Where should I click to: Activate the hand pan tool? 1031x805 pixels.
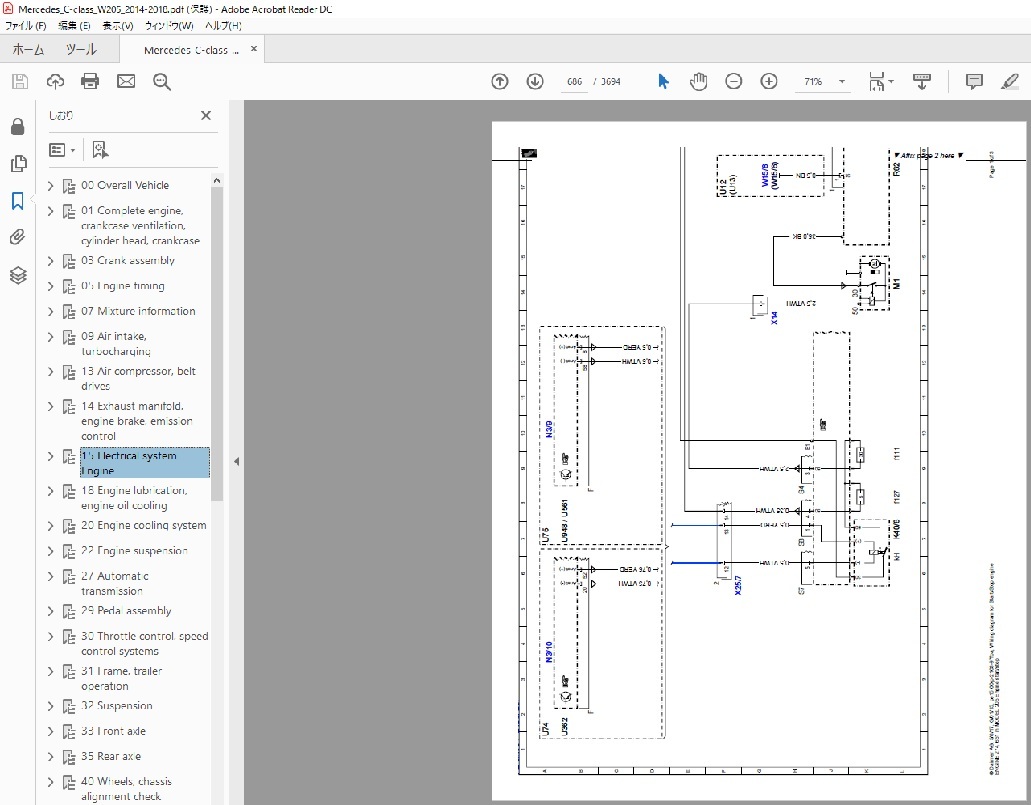click(x=698, y=82)
